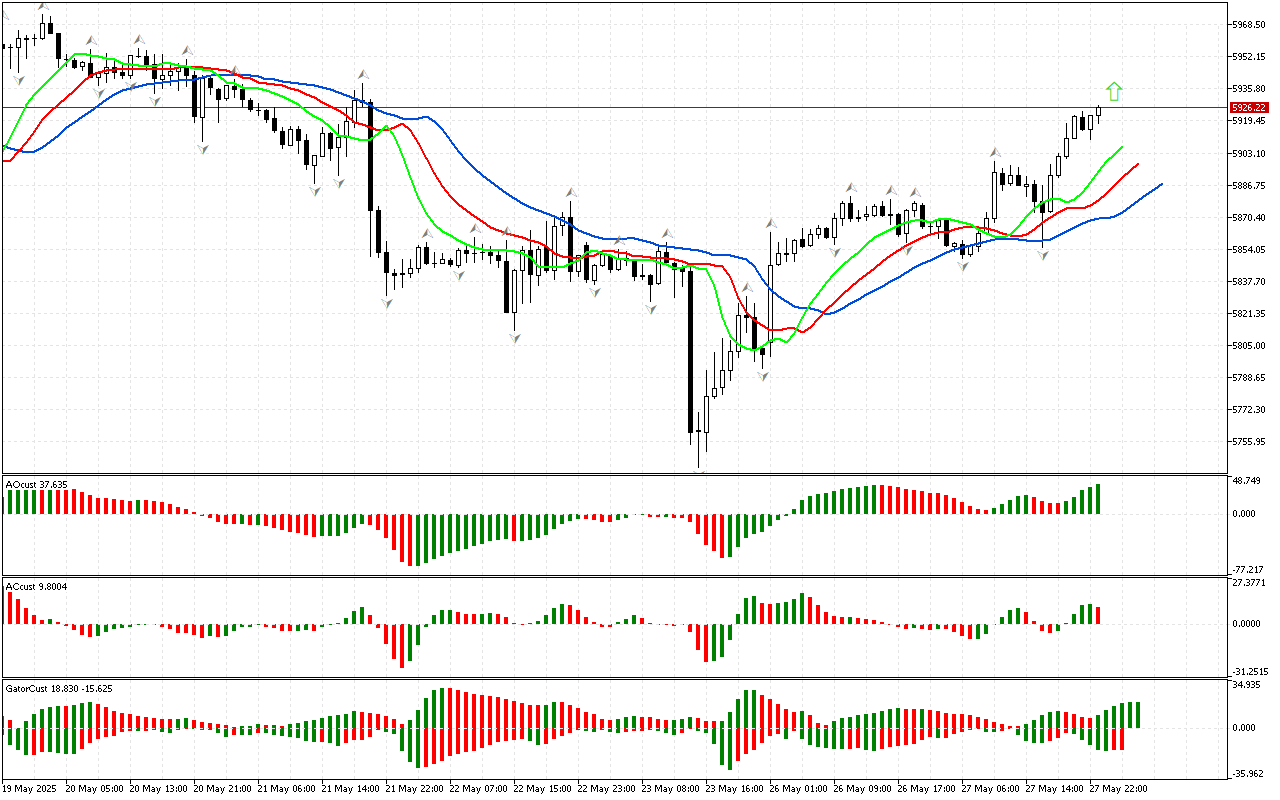Select the 5755.95 price scale label
This screenshot has height=800, width=1280.
tap(1249, 441)
